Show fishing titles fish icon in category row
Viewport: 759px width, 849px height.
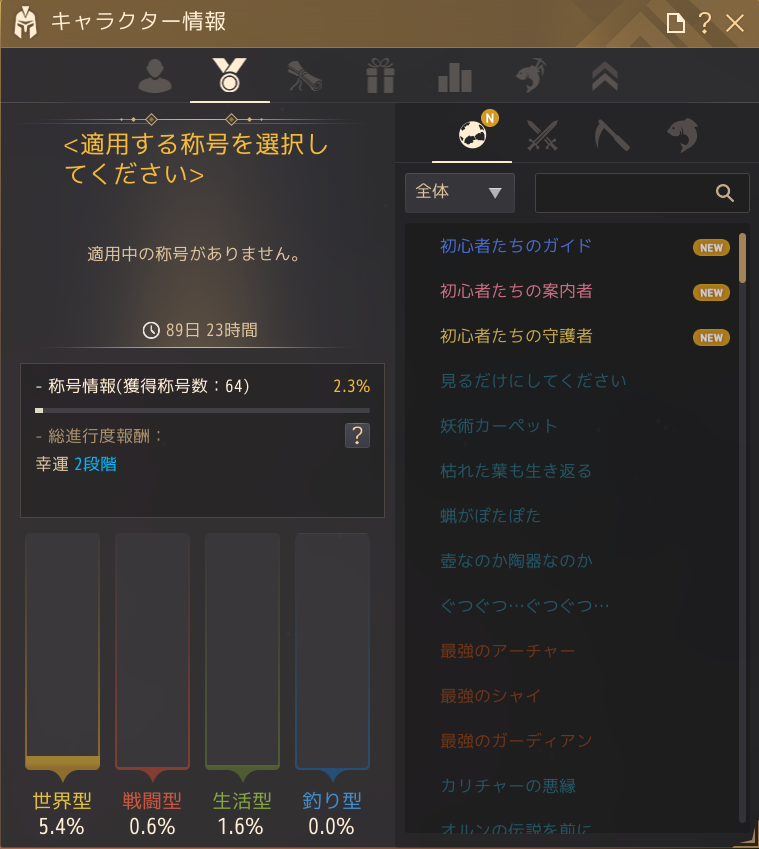coord(682,135)
